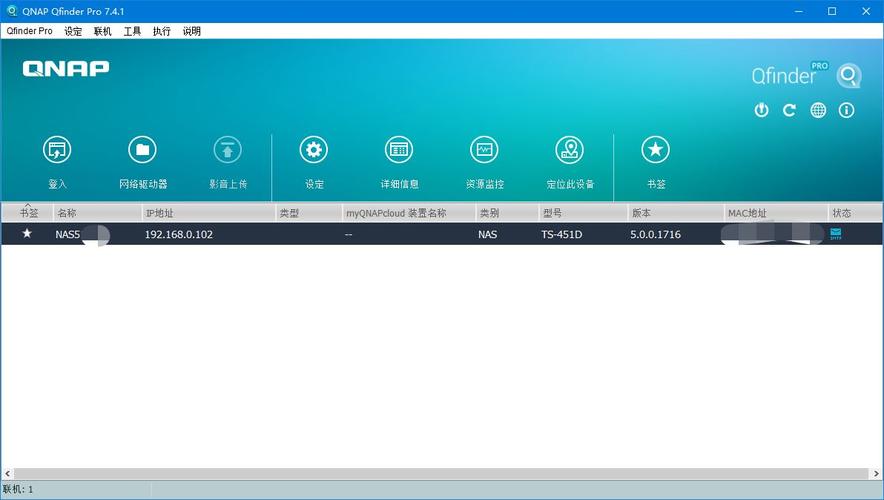Viewport: 884px width, 500px height.
Task: Sort by the 状态 column header
Action: click(x=855, y=213)
